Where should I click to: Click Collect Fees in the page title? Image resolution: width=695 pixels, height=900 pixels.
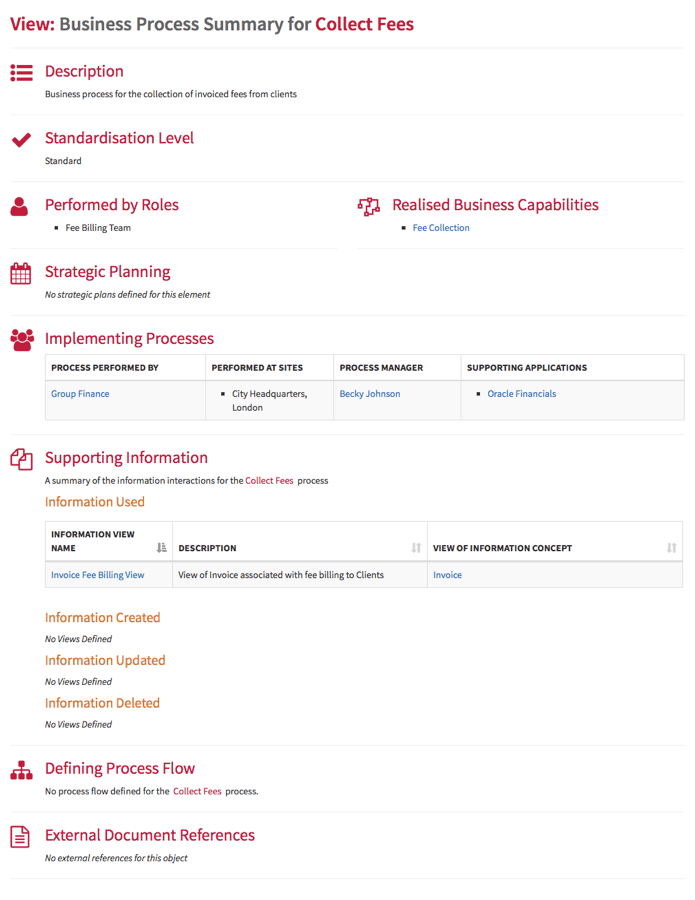pos(364,24)
